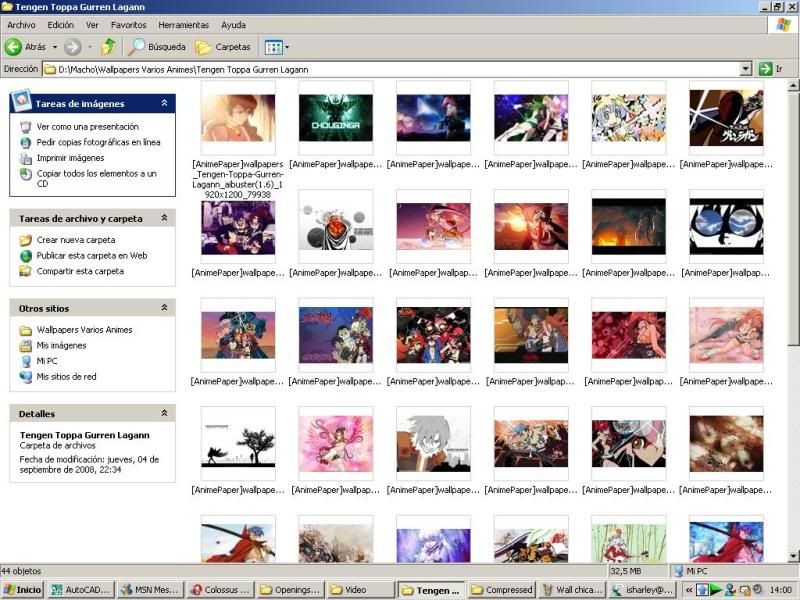
Task: Collapse the Tareas de archivo y carpeta panel
Action: coord(164,218)
